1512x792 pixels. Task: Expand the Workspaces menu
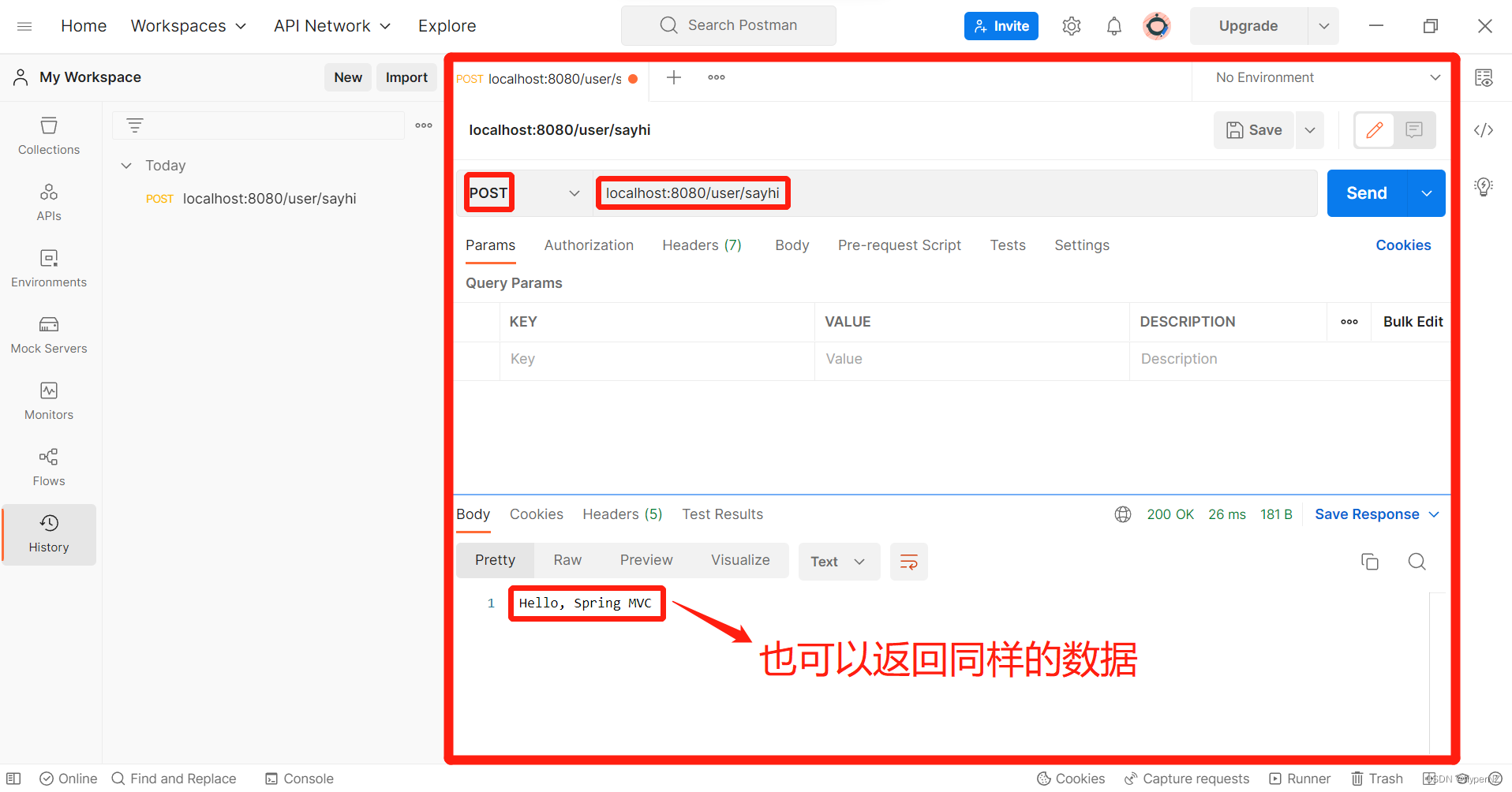[189, 26]
